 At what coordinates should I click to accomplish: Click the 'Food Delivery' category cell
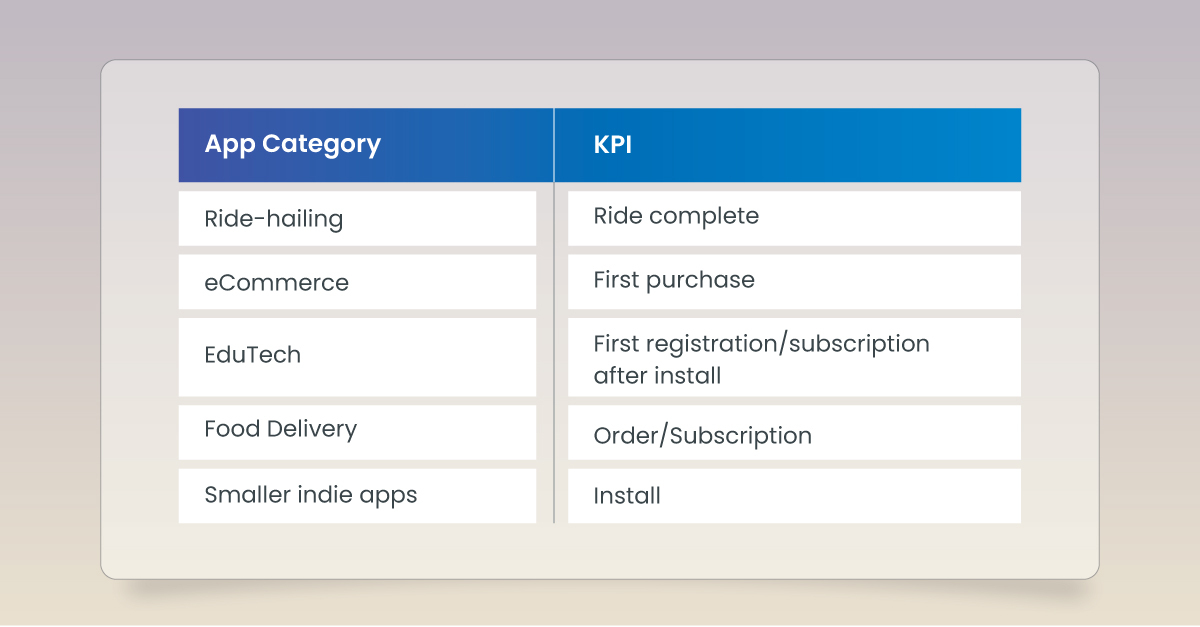coord(357,432)
